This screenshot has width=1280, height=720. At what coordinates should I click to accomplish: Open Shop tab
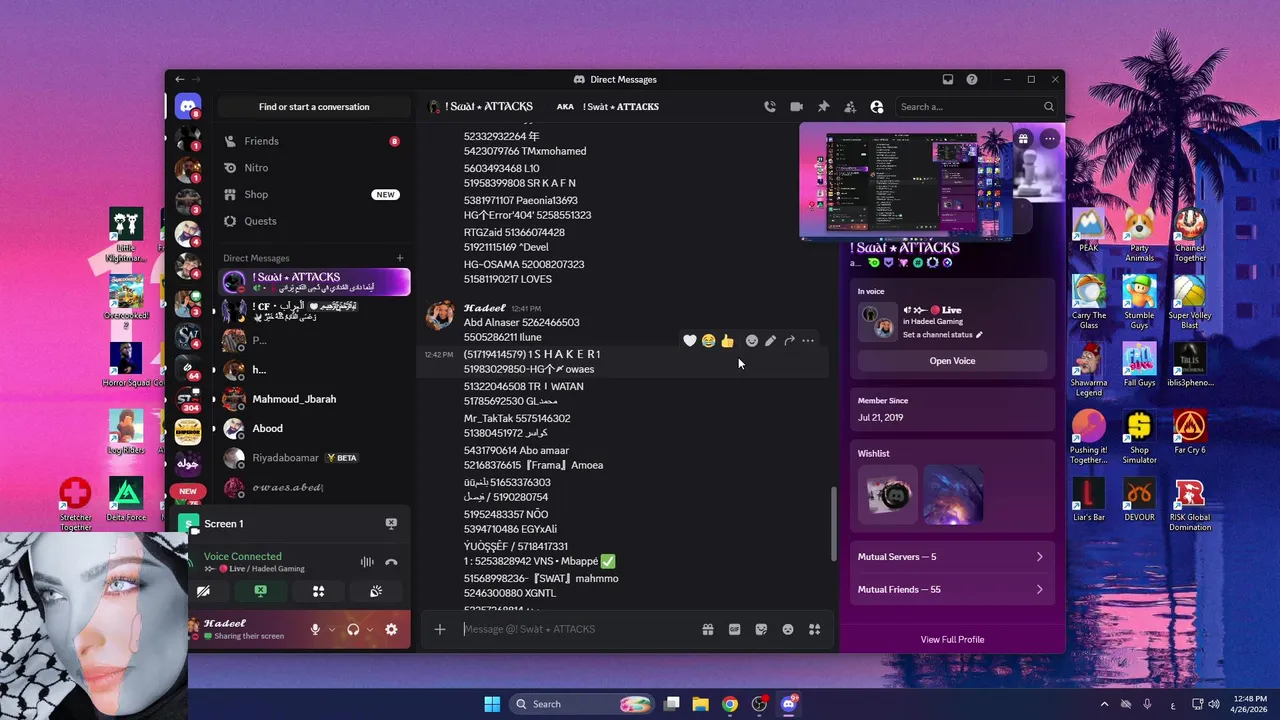(313, 194)
